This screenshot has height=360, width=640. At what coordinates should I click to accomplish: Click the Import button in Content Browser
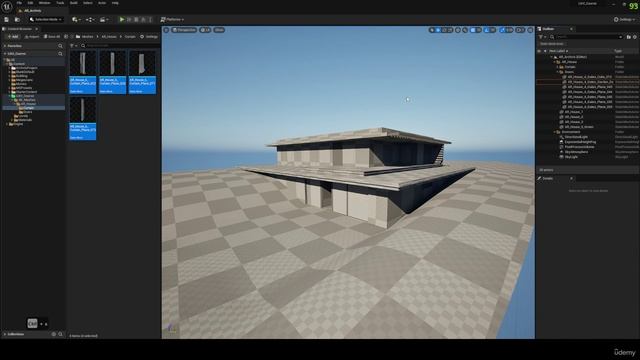[x=32, y=37]
